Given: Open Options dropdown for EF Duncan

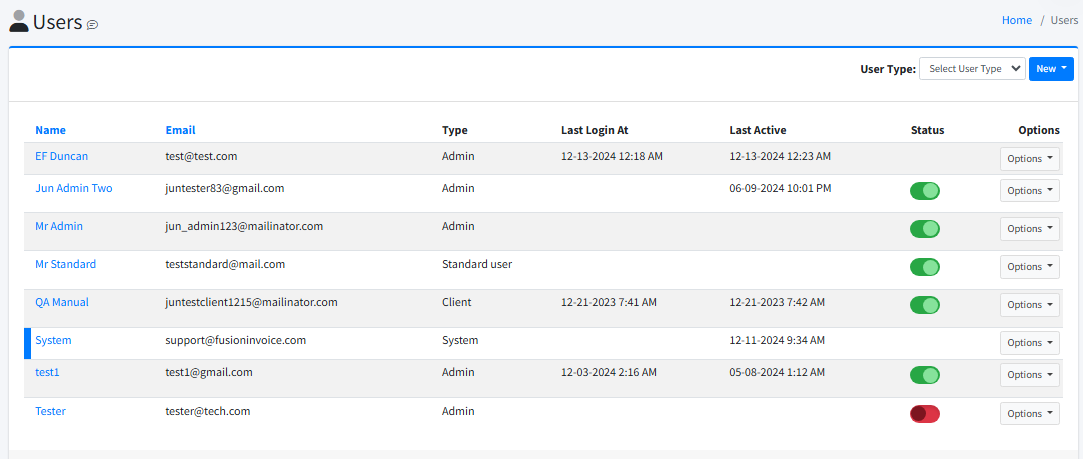Looking at the screenshot, I should (1029, 159).
